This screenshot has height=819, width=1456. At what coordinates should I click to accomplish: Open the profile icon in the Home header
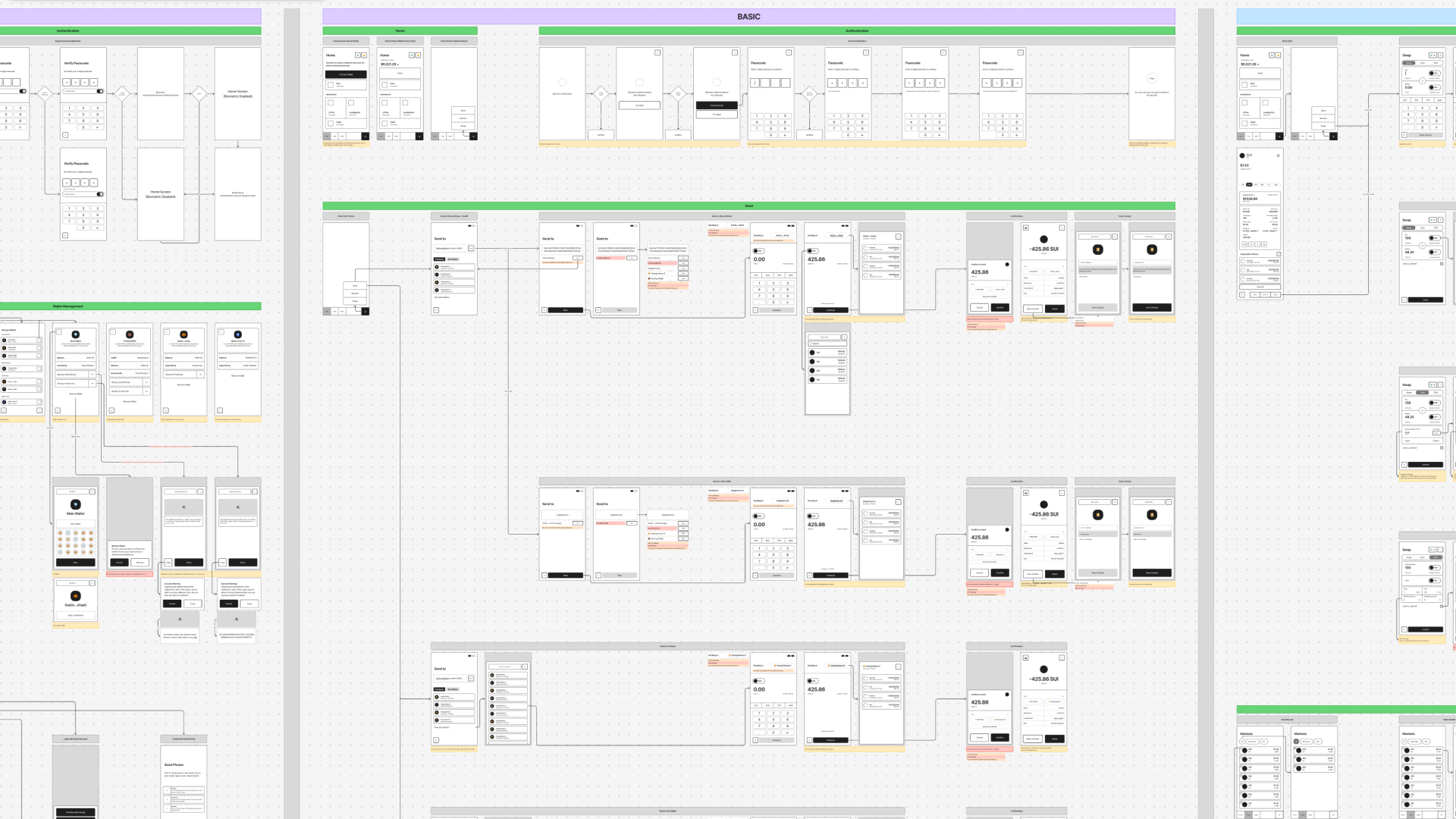[x=357, y=55]
